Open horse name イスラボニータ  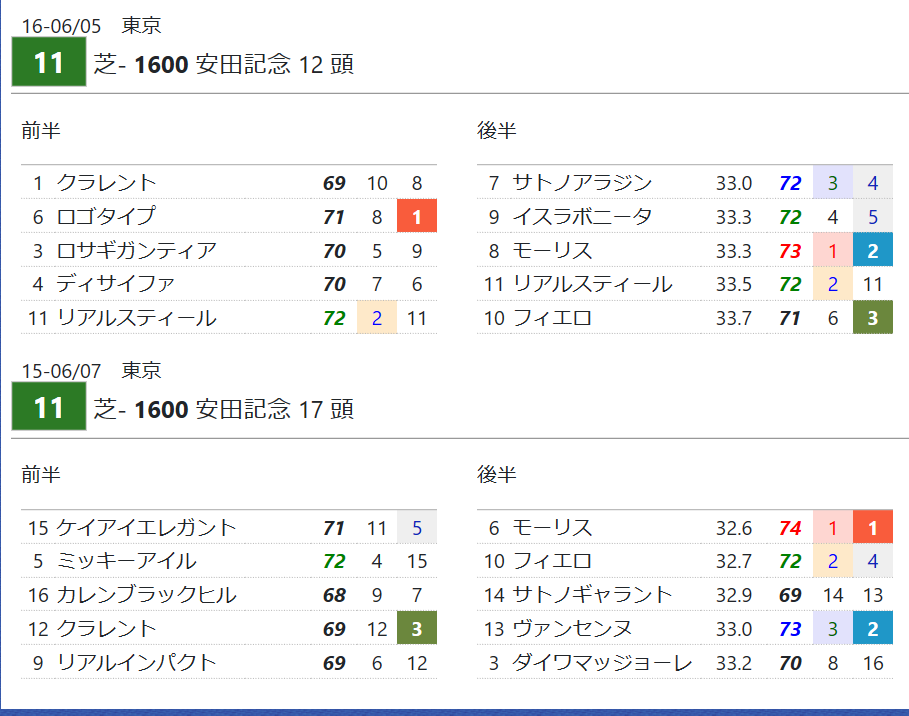pos(582,216)
